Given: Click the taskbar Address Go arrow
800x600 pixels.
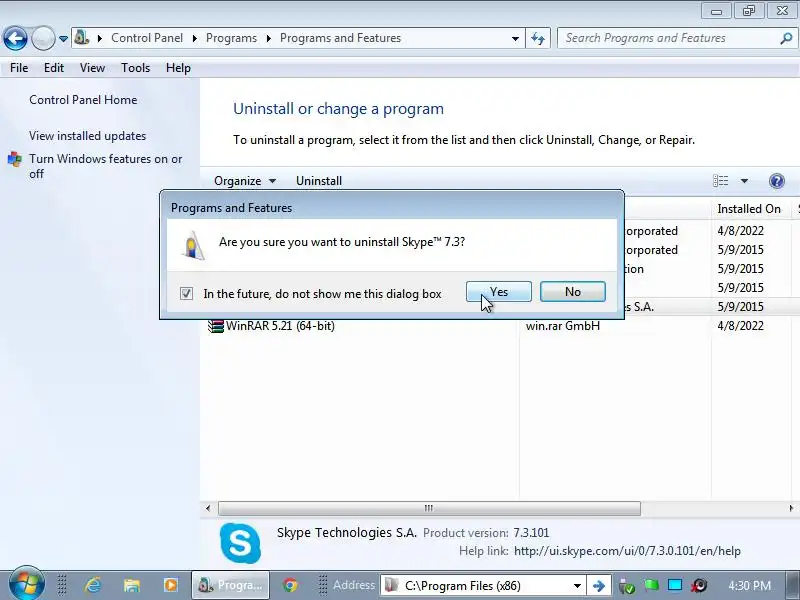Looking at the screenshot, I should click(x=598, y=586).
